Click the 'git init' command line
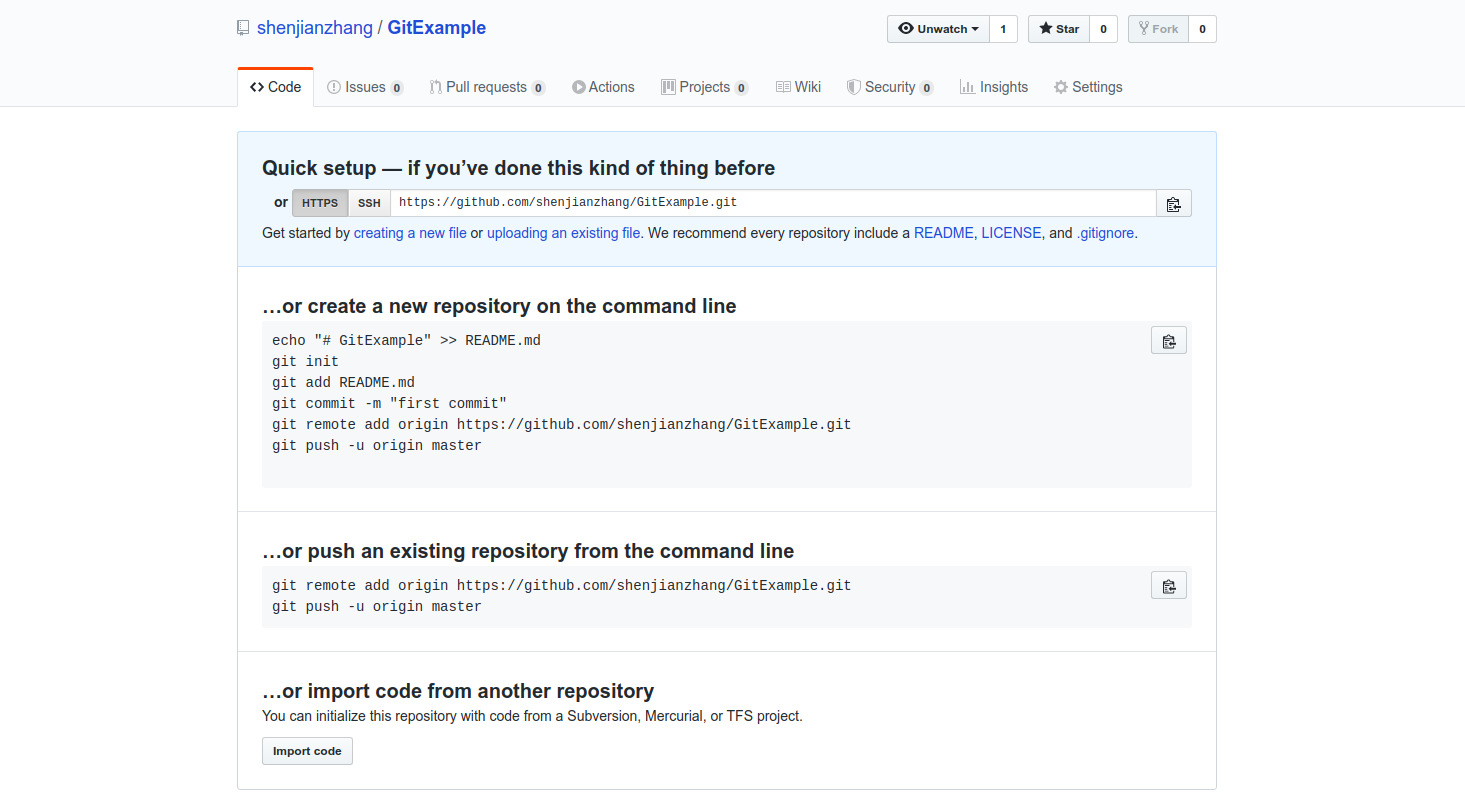 point(305,362)
